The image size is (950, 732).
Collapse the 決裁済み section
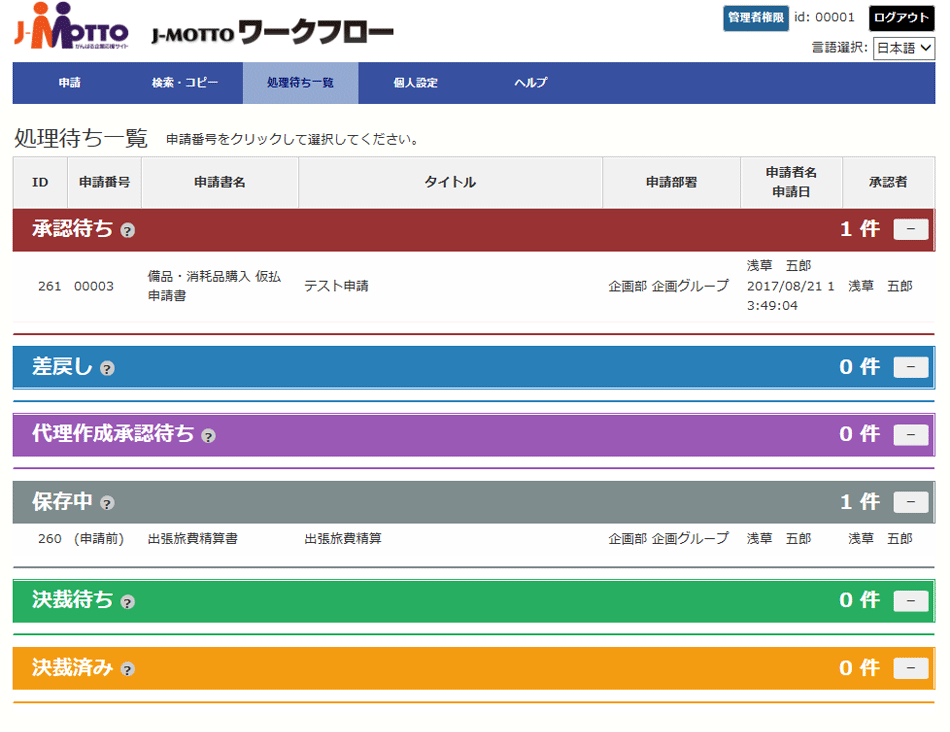910,668
